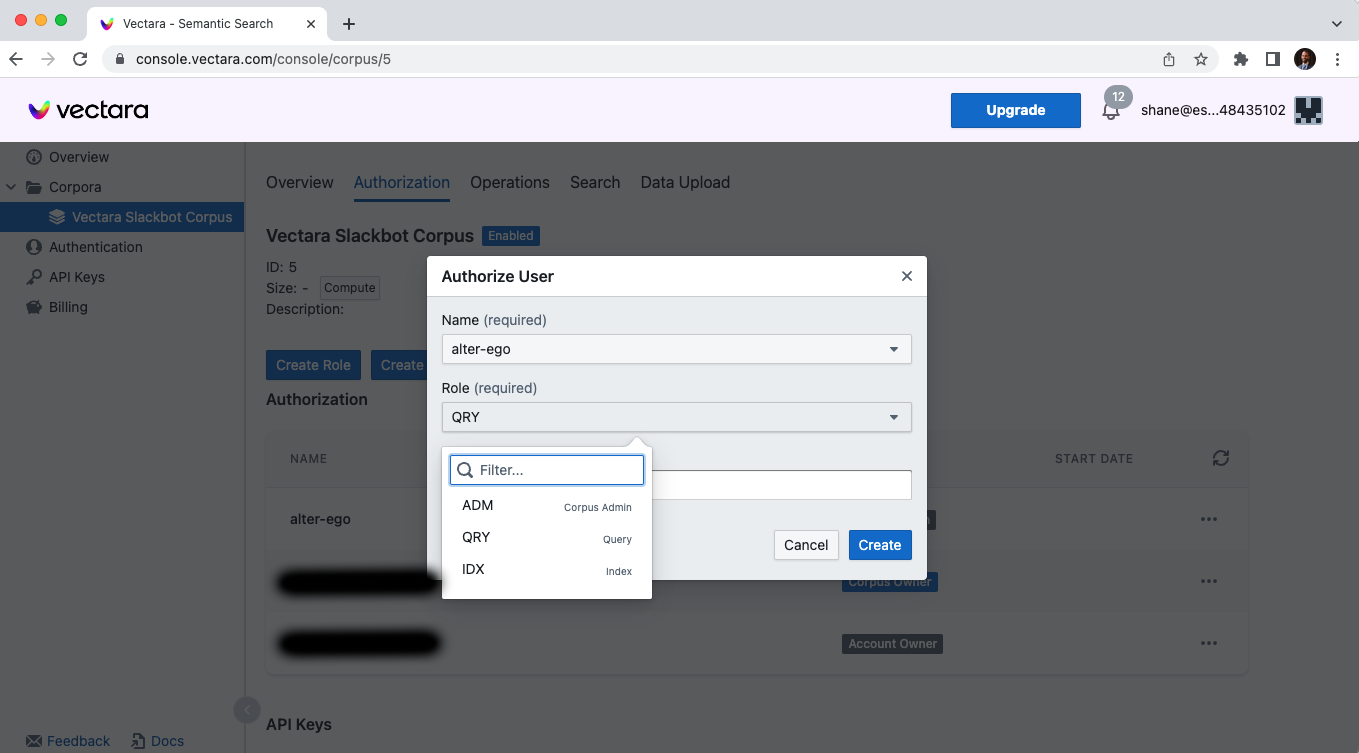Collapse the Corpora tree section
This screenshot has height=753, width=1359.
click(11, 187)
